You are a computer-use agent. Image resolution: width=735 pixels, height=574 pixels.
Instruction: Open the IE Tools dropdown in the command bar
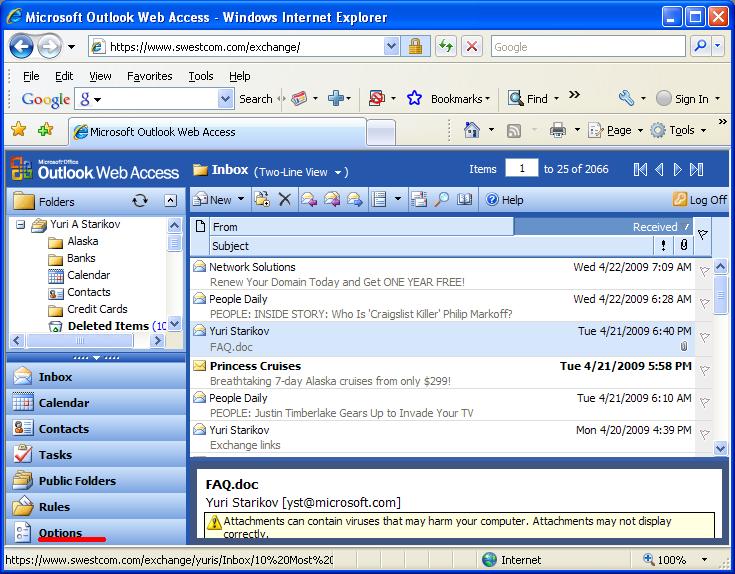679,130
